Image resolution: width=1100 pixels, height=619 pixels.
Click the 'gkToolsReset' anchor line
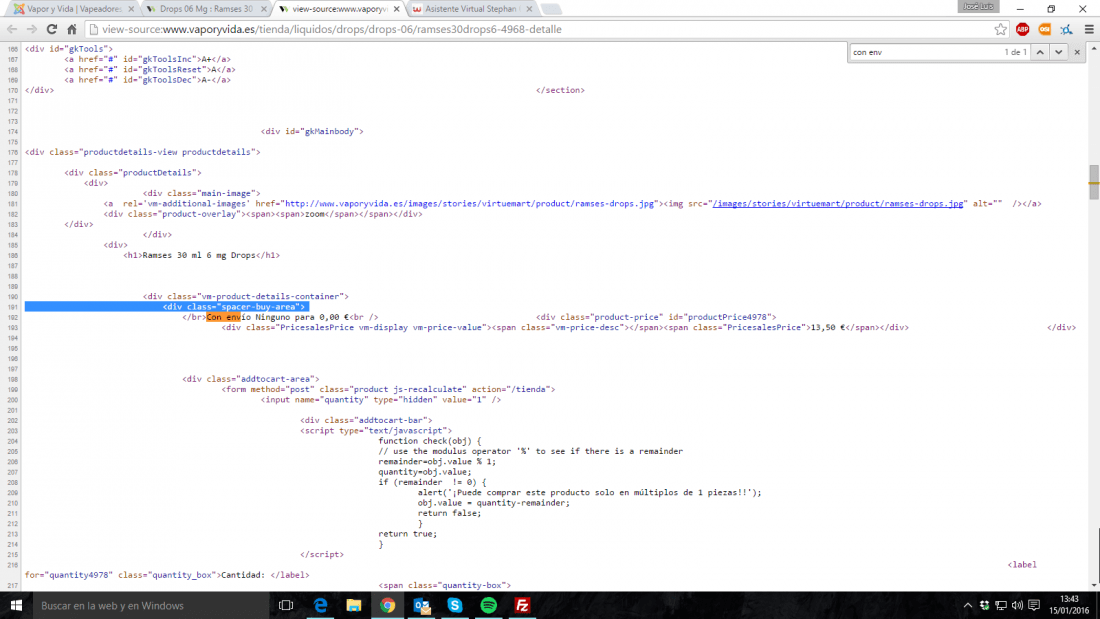point(150,69)
